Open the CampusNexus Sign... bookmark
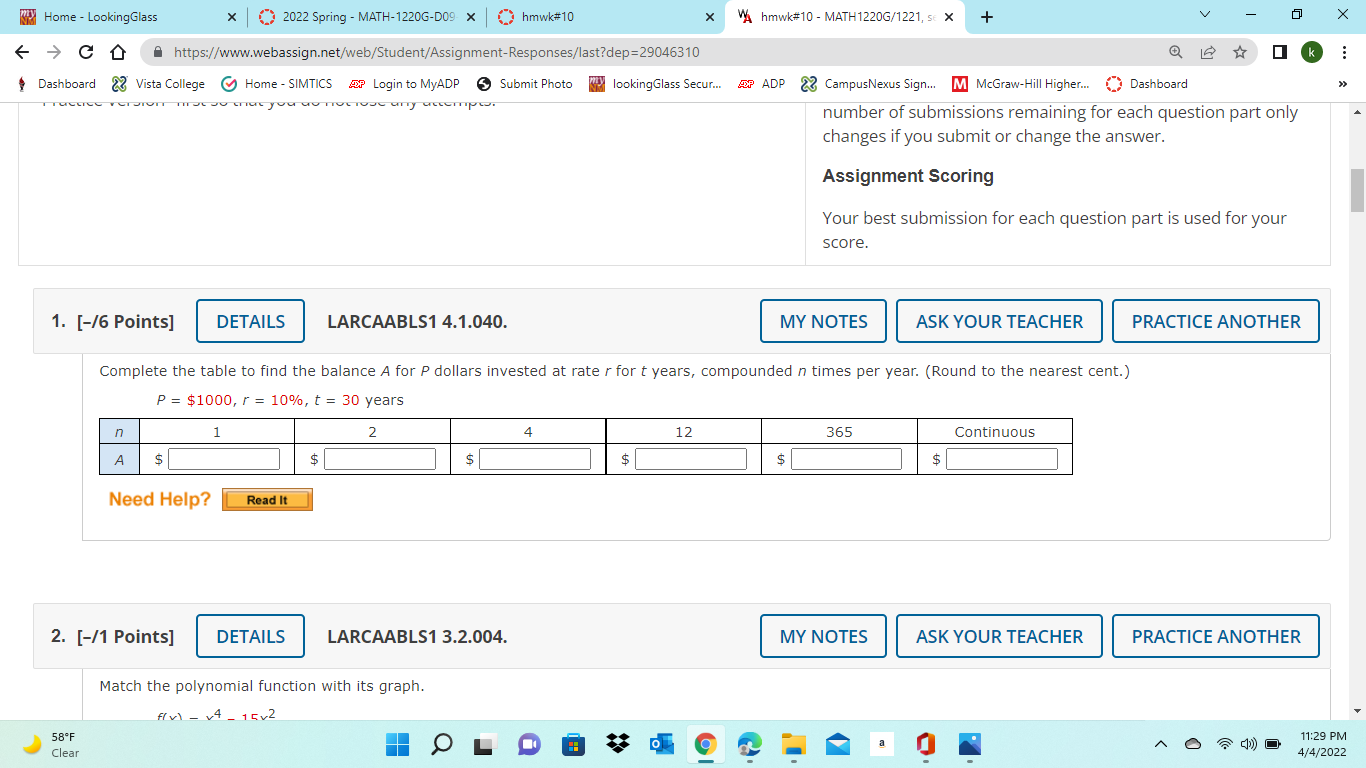Viewport: 1366px width, 768px height. tap(869, 84)
